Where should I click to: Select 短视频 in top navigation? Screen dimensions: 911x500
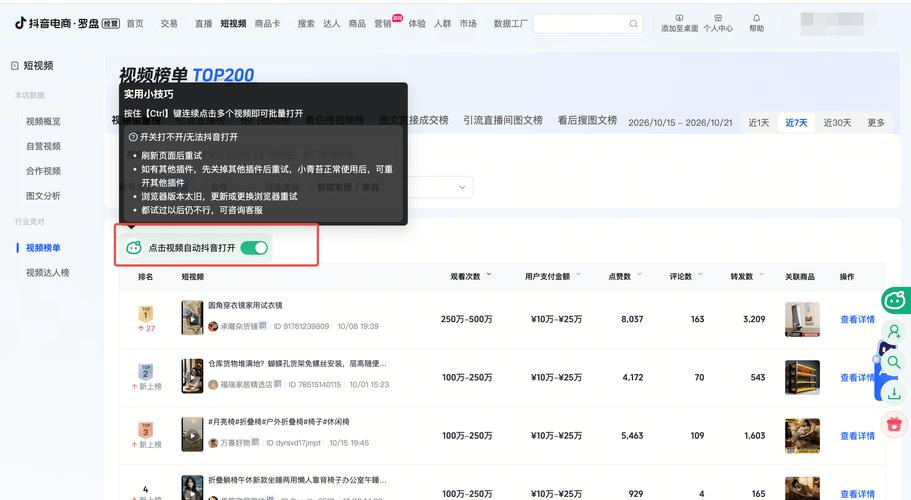pos(234,23)
